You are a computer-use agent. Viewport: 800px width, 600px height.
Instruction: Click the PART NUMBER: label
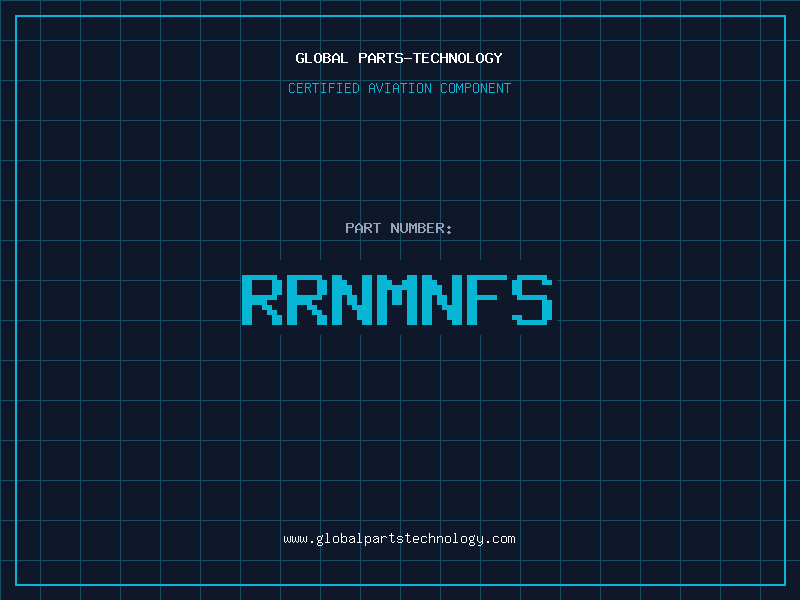pos(399,228)
